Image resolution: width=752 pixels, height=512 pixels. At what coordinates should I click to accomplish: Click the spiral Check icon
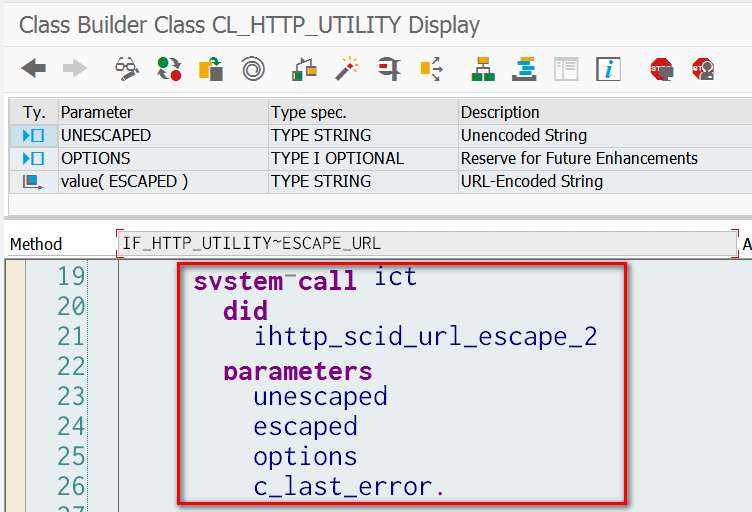click(253, 69)
